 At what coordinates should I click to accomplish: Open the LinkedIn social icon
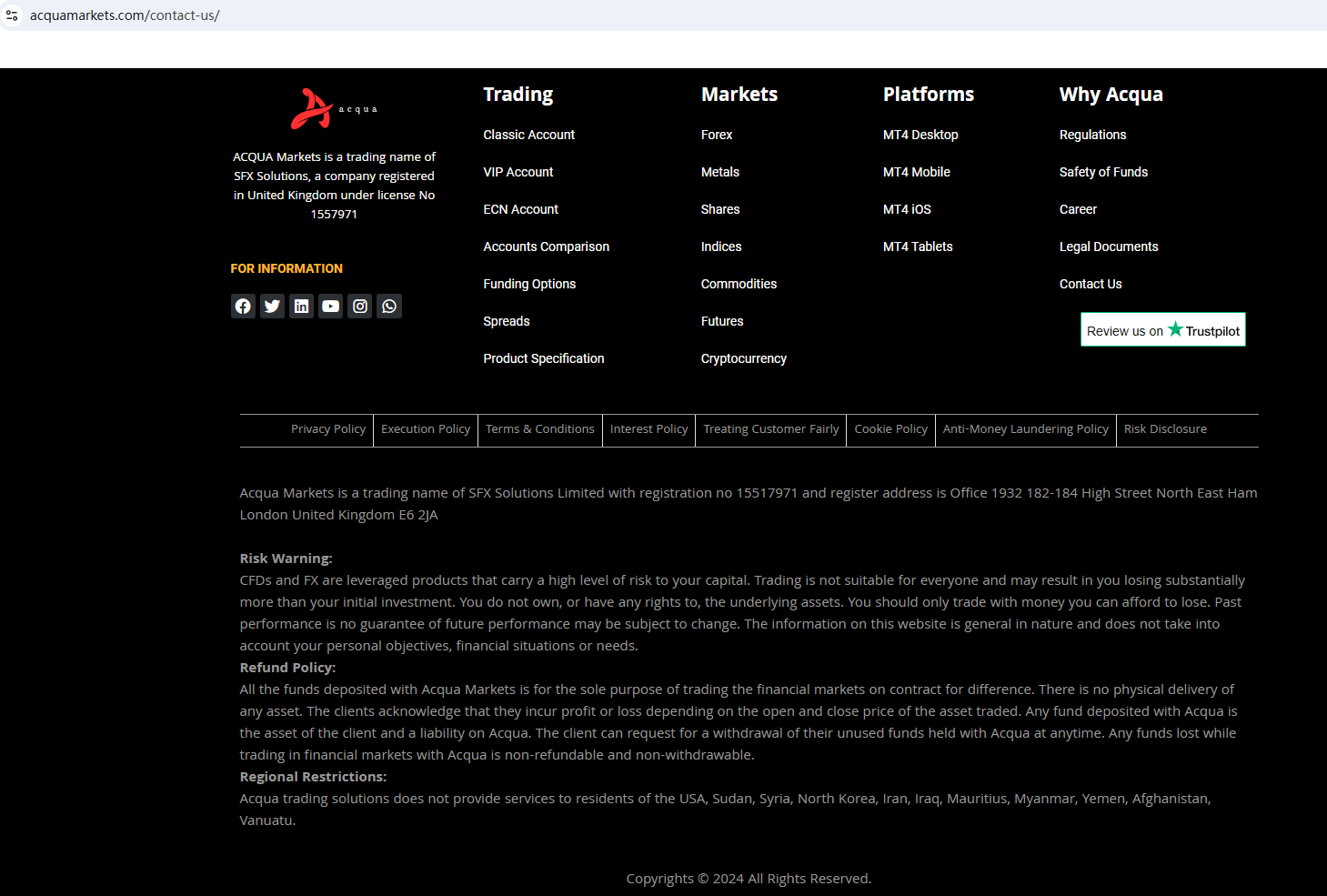click(301, 307)
